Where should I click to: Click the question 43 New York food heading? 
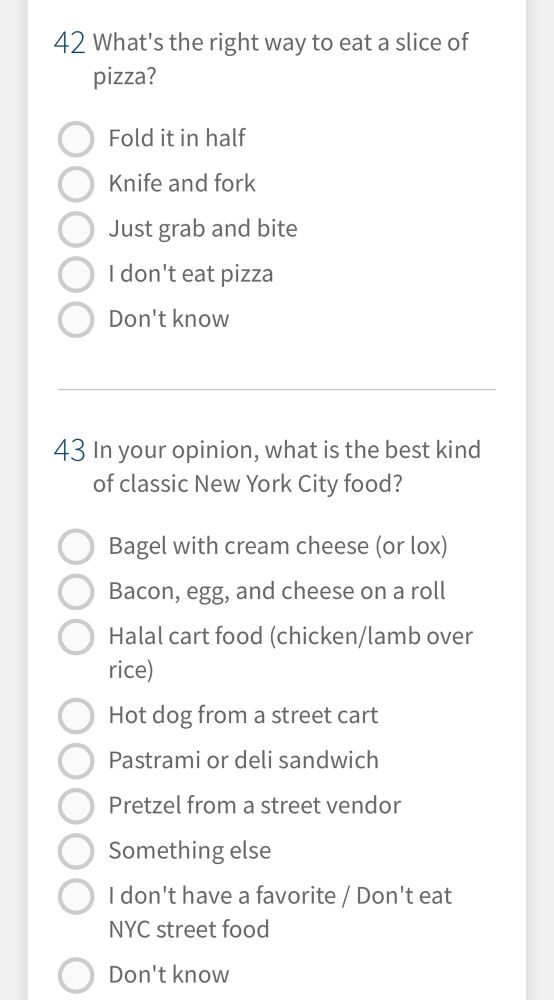point(267,467)
